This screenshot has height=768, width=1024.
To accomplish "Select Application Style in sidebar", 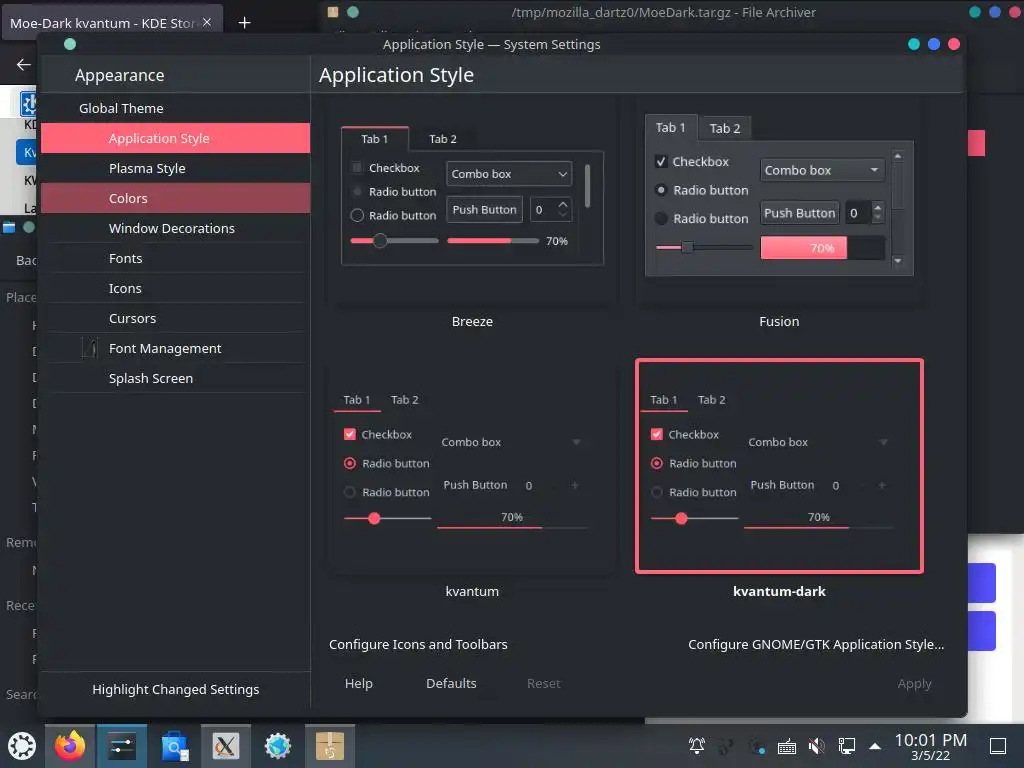I will pos(175,138).
